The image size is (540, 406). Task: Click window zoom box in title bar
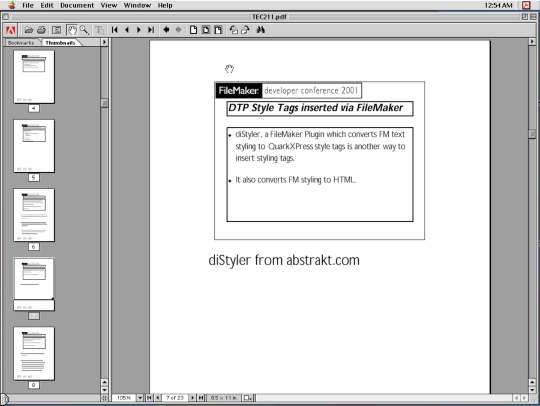pyautogui.click(x=525, y=17)
